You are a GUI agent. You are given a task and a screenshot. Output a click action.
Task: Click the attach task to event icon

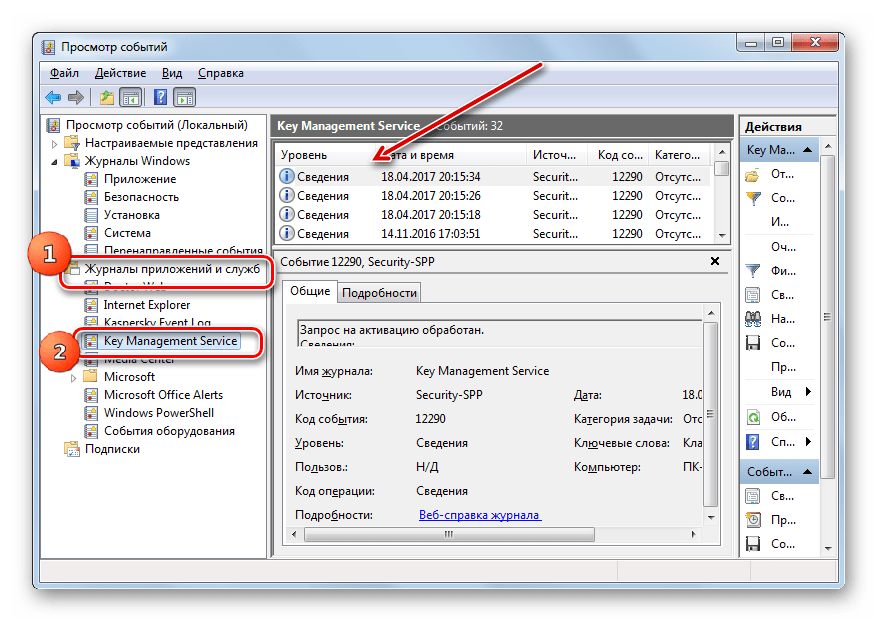tap(753, 520)
